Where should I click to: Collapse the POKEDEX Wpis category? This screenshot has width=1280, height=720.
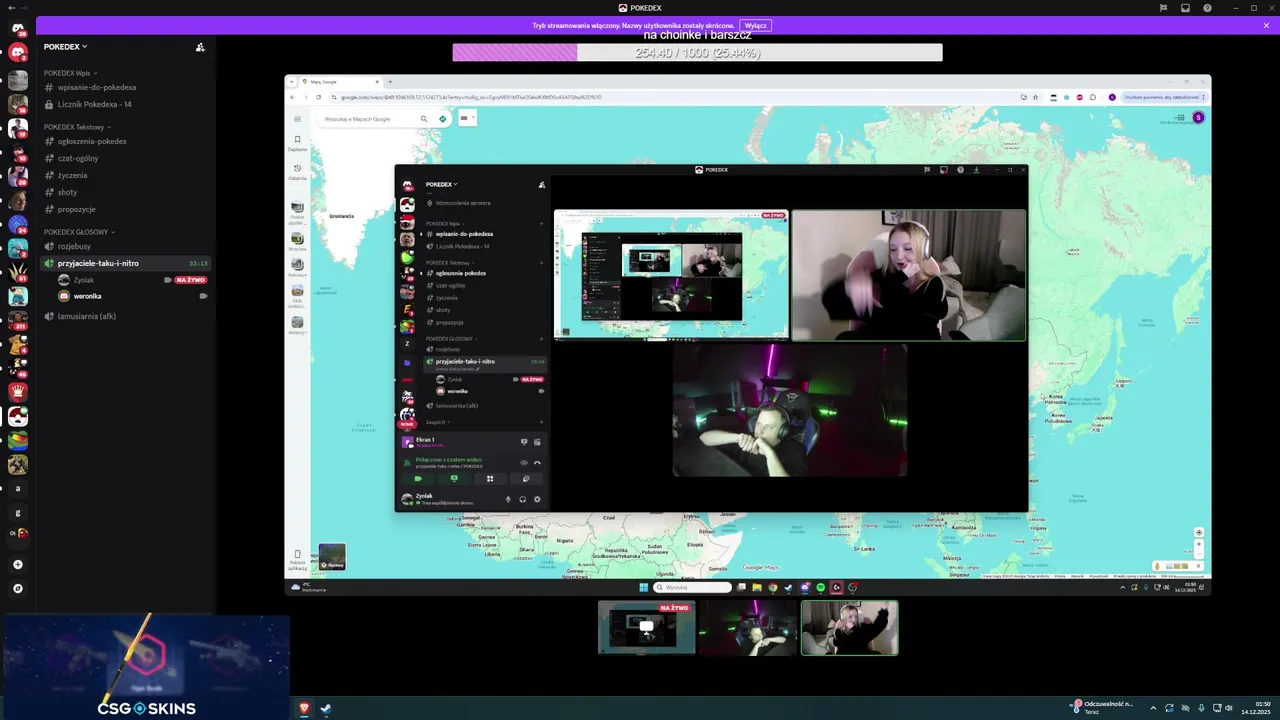70,73
